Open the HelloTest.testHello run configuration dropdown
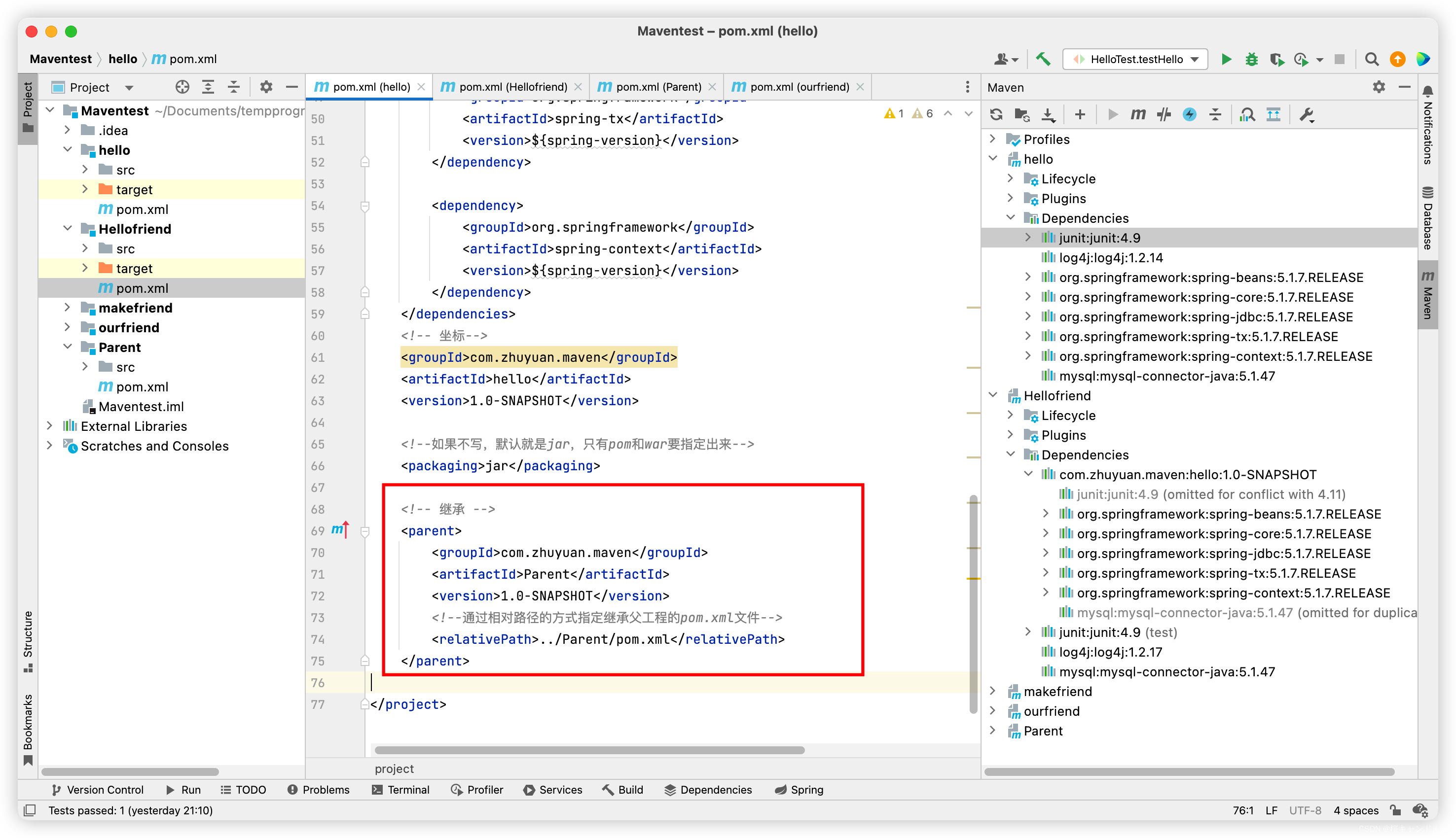Image resolution: width=1456 pixels, height=838 pixels. pos(1135,59)
